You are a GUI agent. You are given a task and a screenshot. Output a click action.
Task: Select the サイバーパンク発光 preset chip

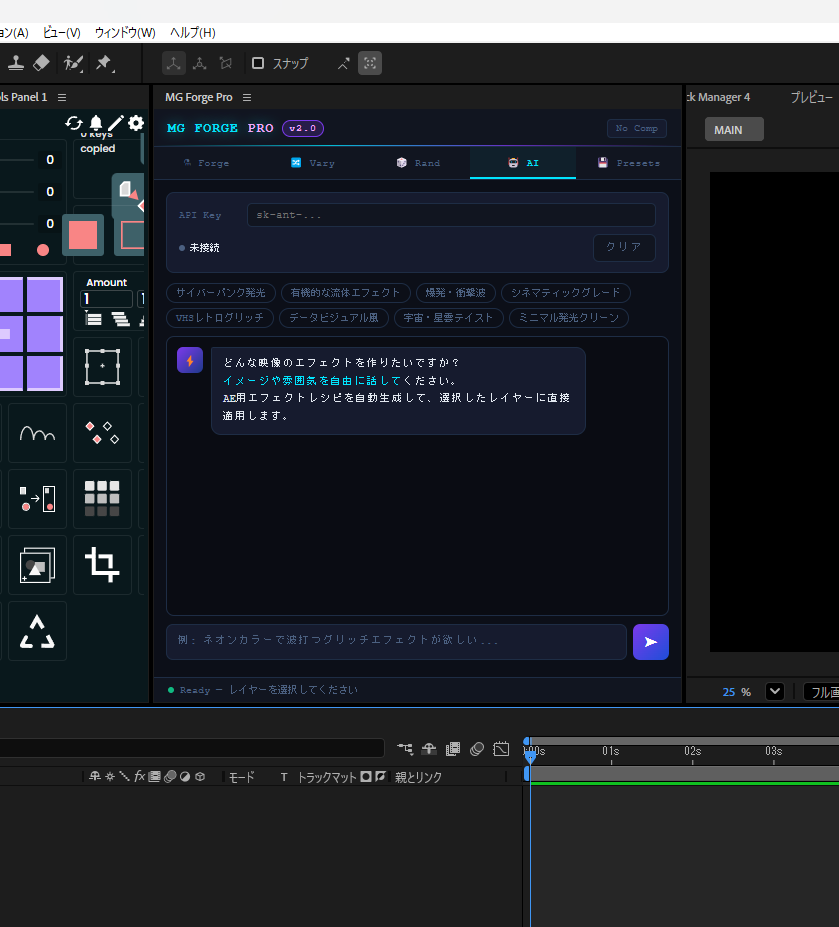point(221,293)
